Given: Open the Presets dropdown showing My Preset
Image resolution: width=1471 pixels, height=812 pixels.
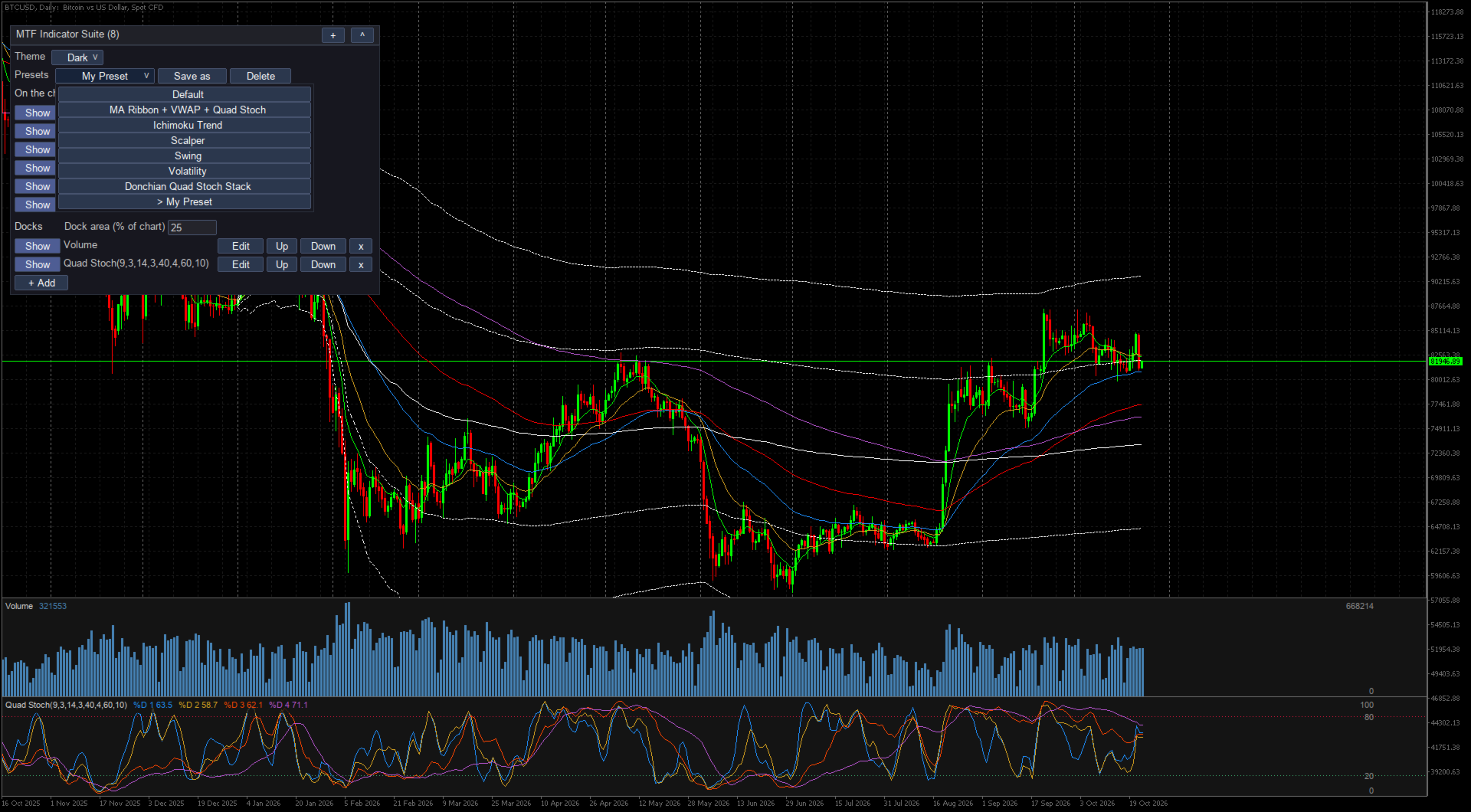Looking at the screenshot, I should 105,76.
